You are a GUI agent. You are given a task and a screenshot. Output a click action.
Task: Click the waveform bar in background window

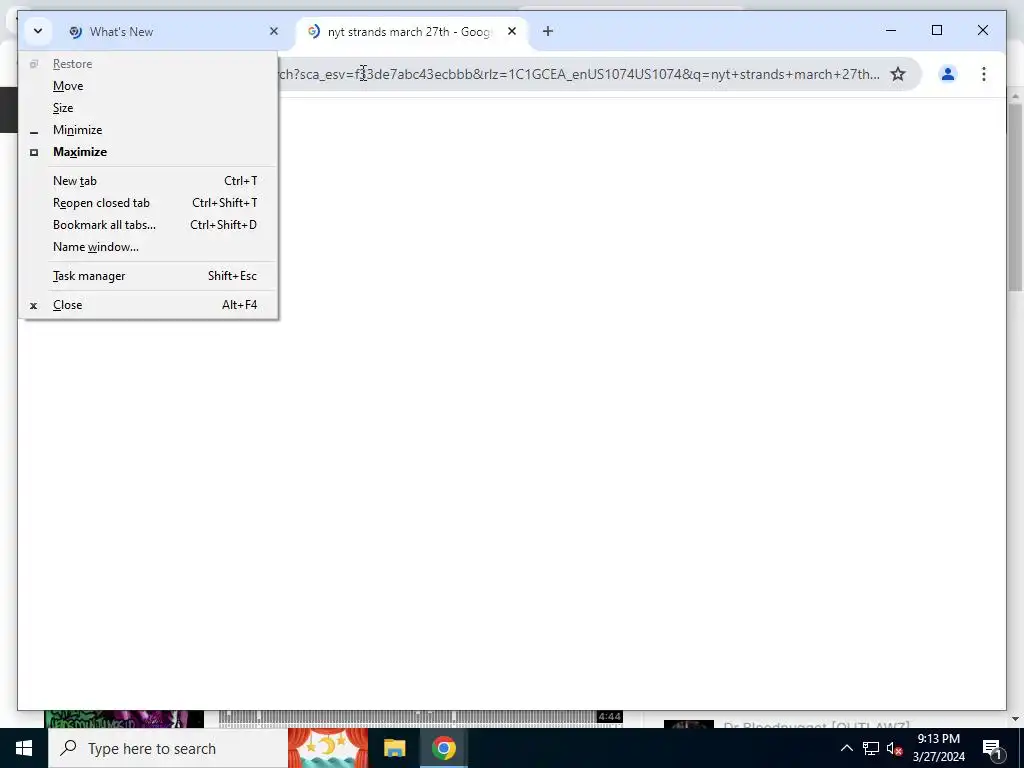click(420, 719)
